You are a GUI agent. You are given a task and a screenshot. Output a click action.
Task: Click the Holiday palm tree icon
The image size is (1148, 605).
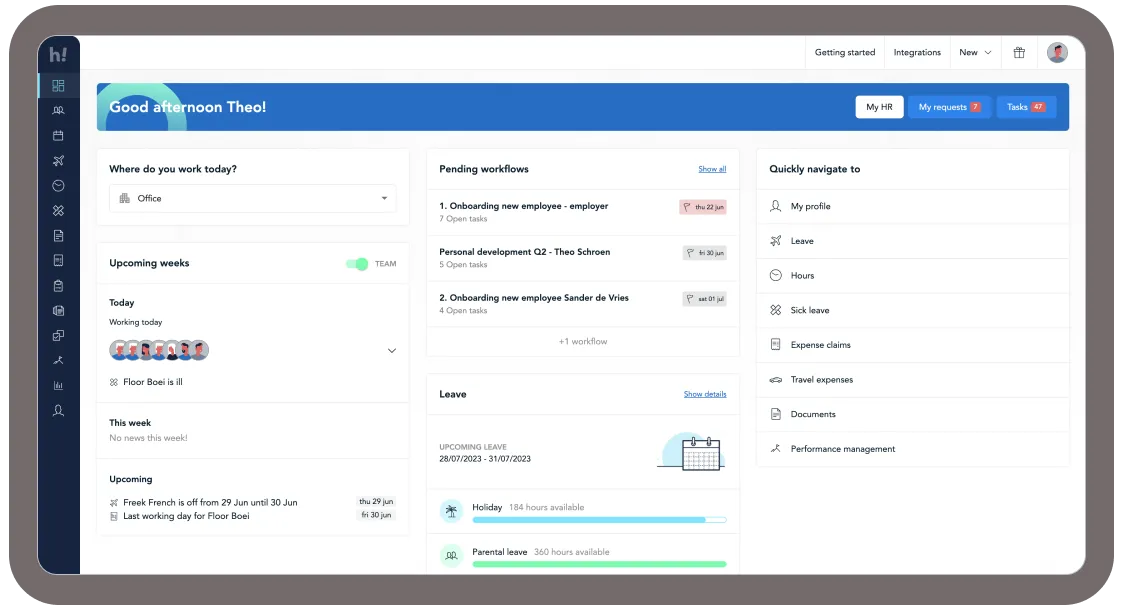452,511
